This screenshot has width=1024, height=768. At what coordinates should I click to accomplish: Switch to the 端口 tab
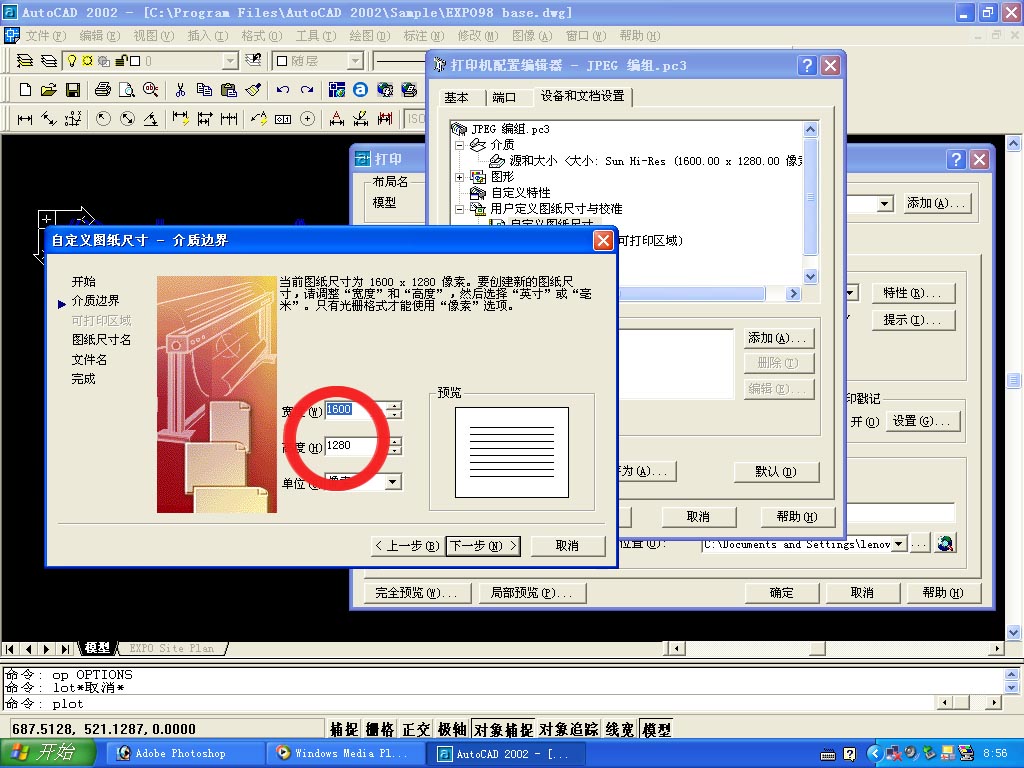[x=504, y=98]
